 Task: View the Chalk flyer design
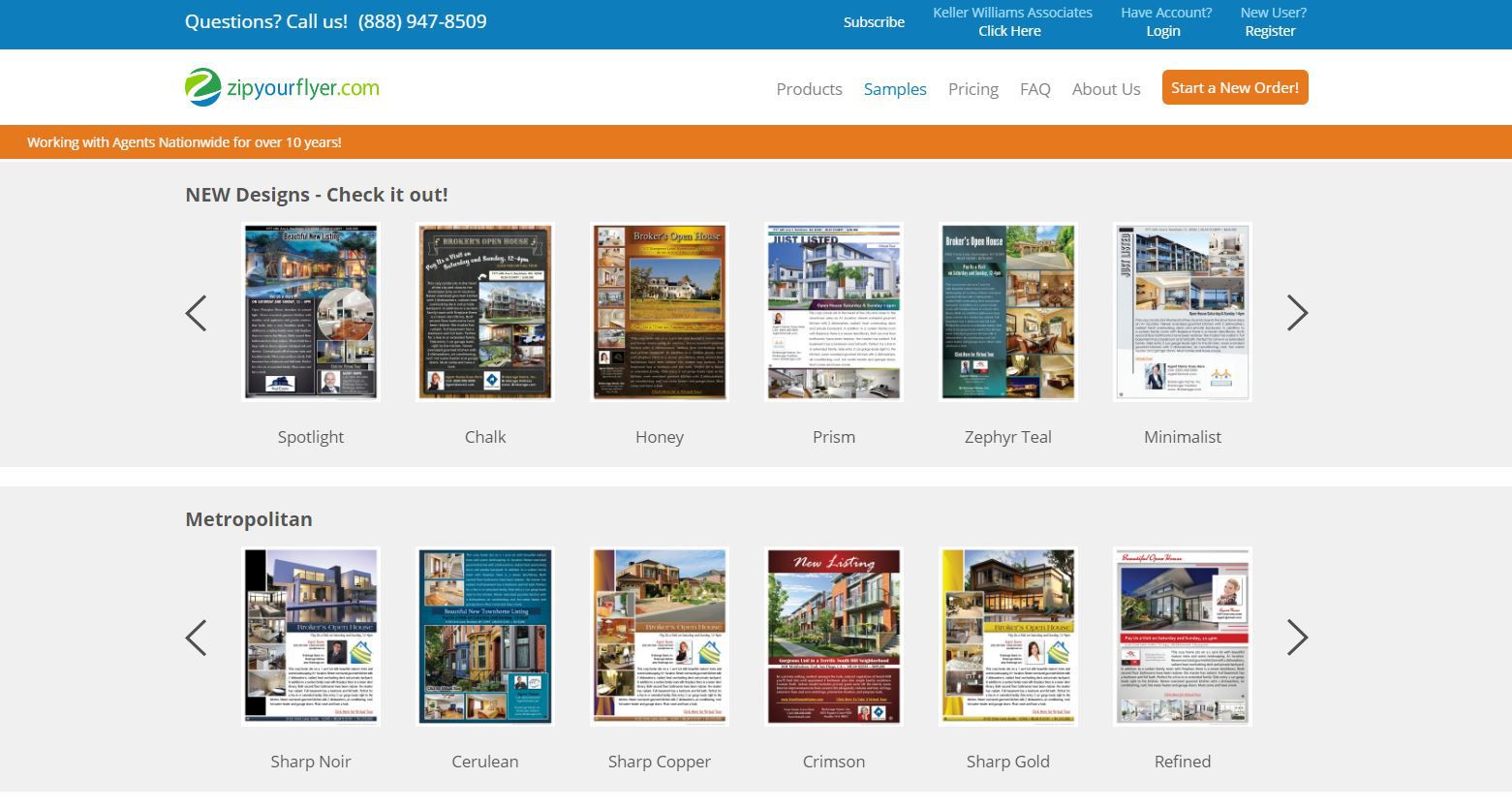pos(484,311)
